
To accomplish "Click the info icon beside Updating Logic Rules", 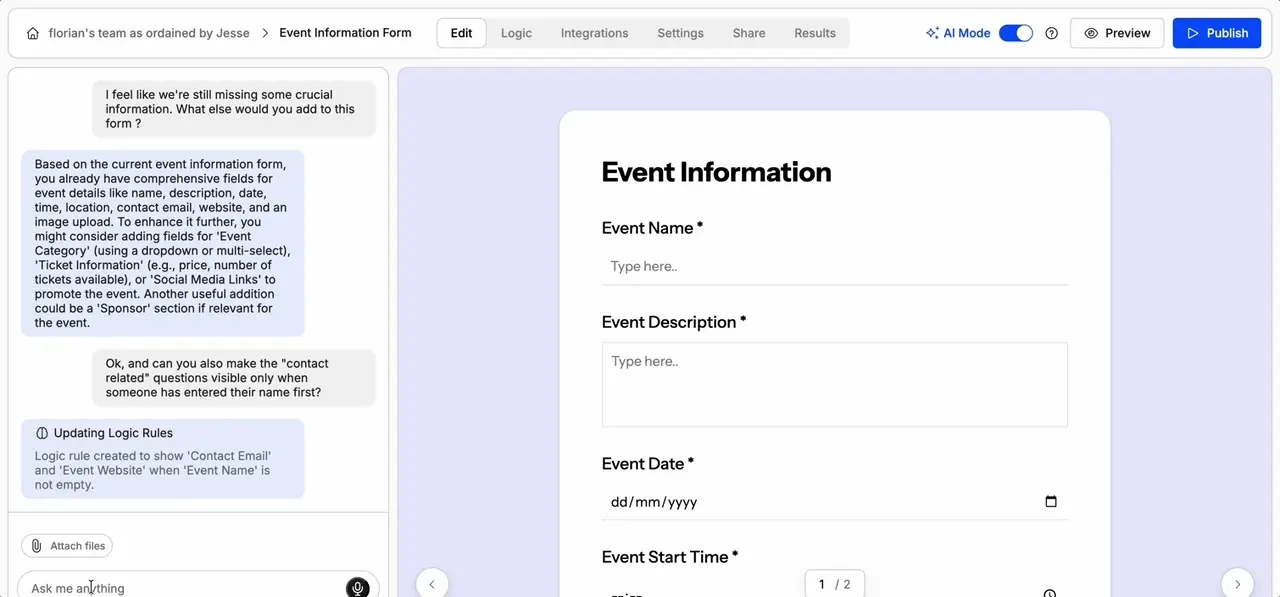I will coord(40,432).
